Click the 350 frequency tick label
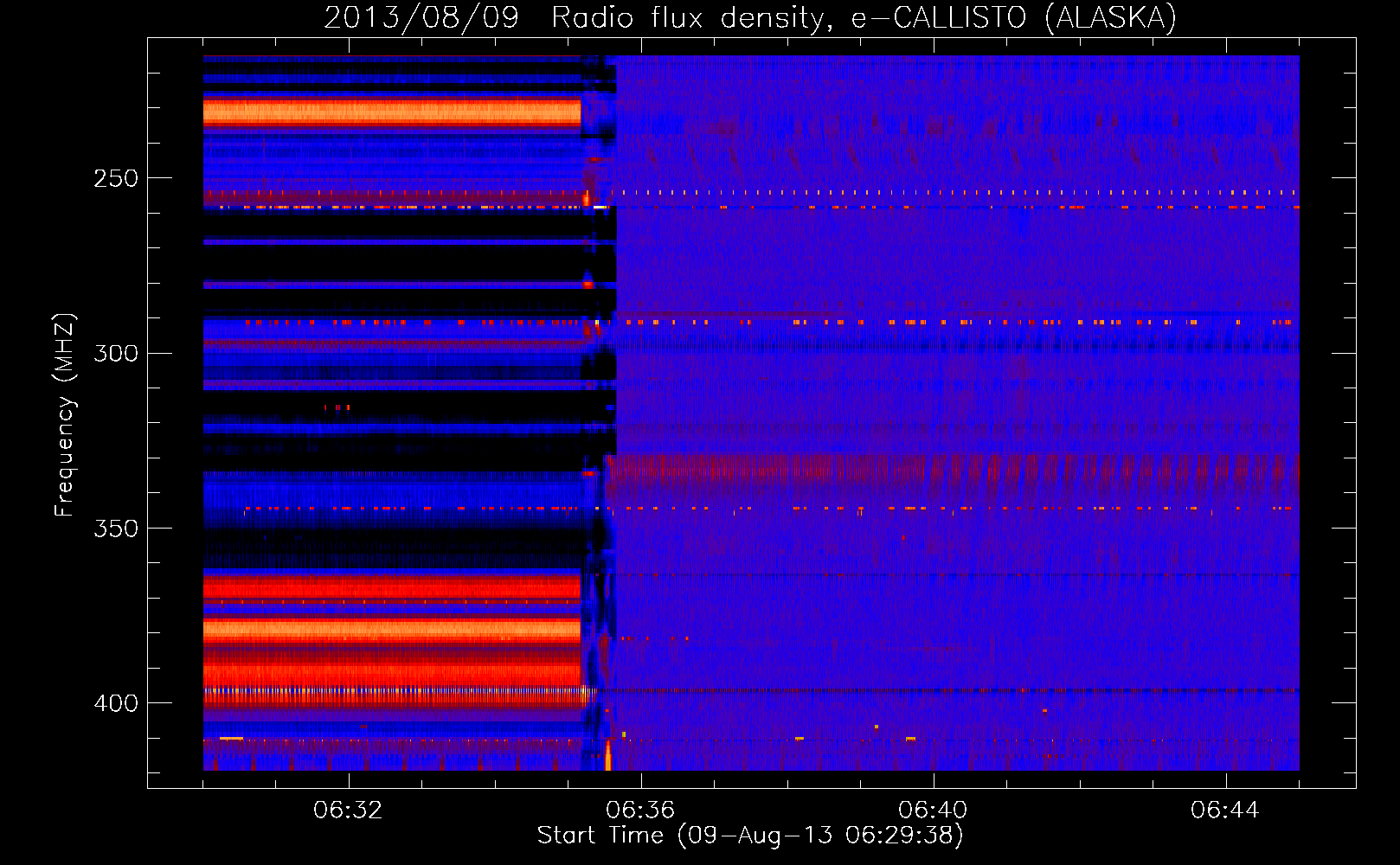 click(116, 528)
